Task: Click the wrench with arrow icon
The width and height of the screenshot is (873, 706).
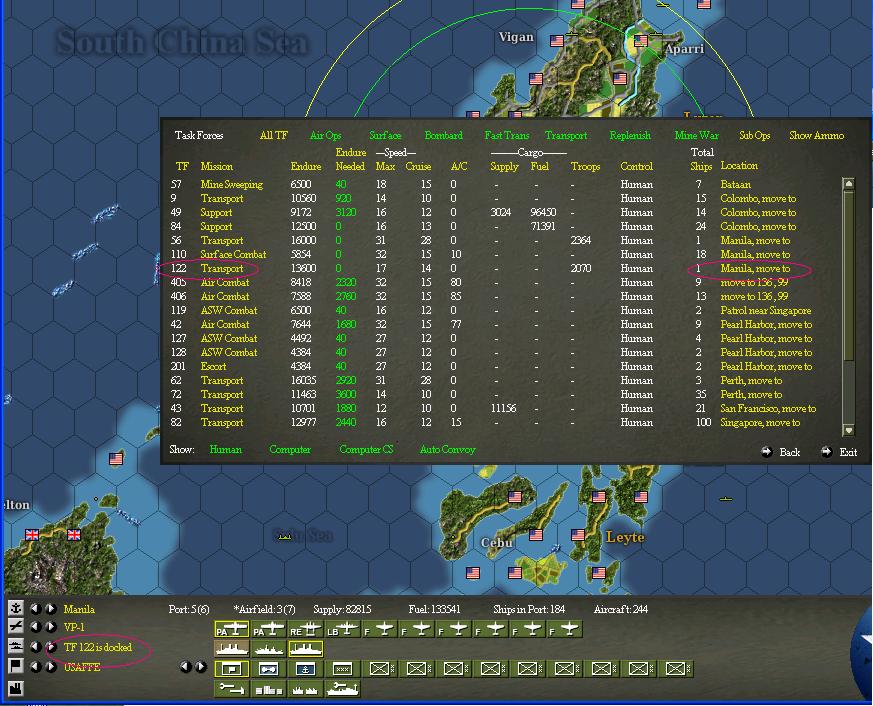Action: (231, 689)
